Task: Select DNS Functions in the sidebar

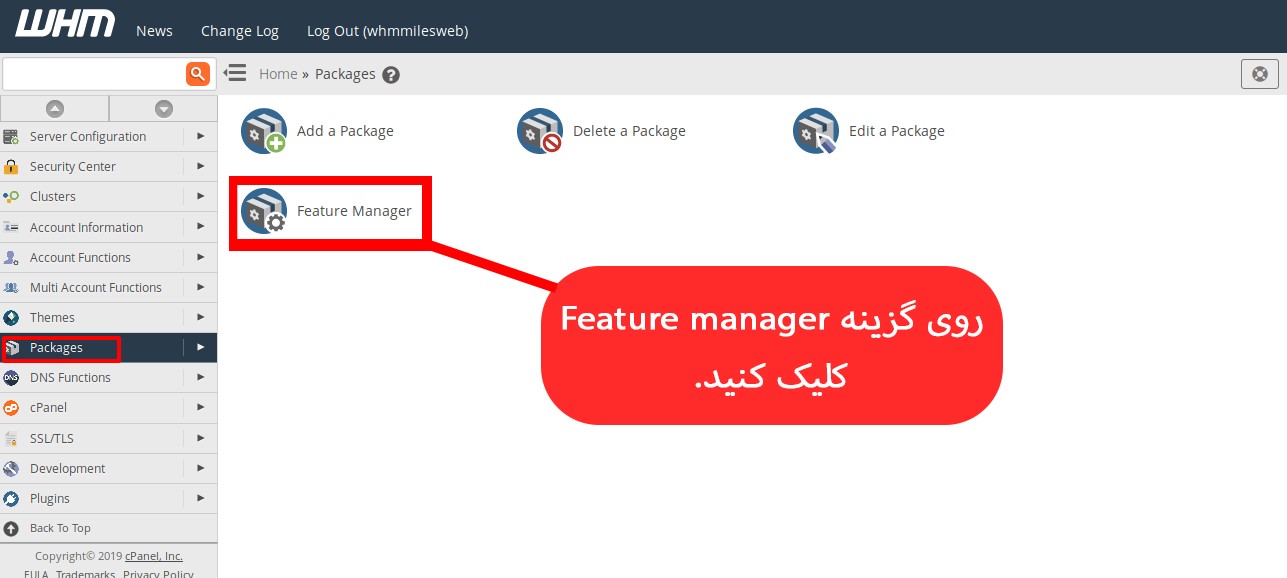Action: tap(70, 378)
